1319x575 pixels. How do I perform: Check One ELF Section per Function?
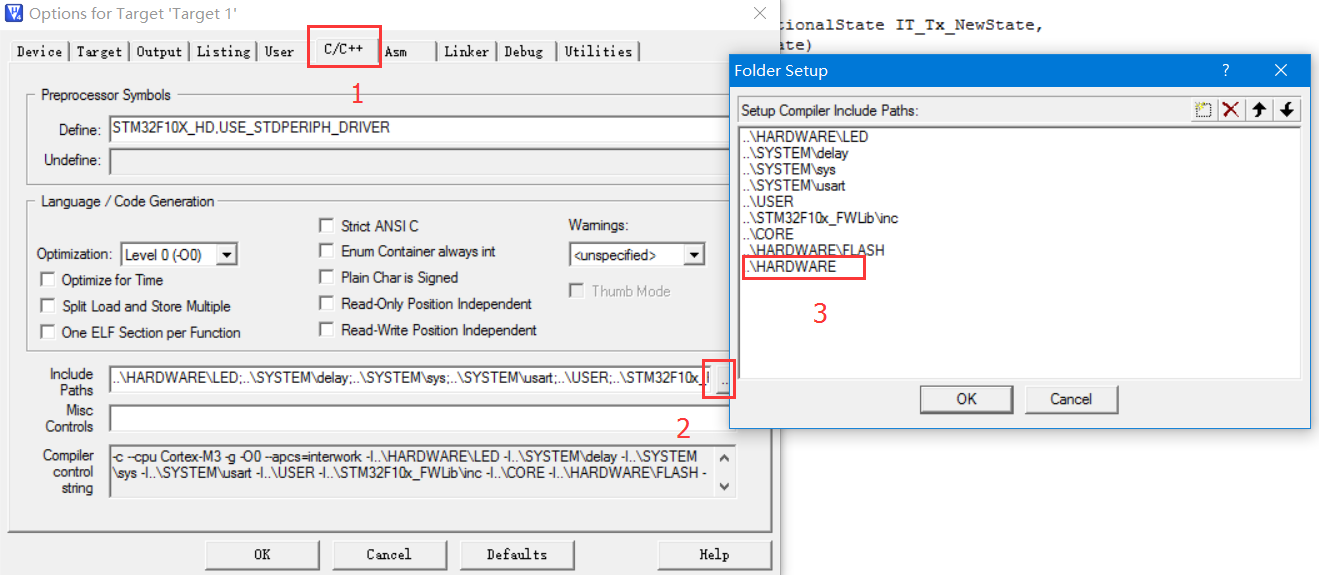[x=48, y=332]
